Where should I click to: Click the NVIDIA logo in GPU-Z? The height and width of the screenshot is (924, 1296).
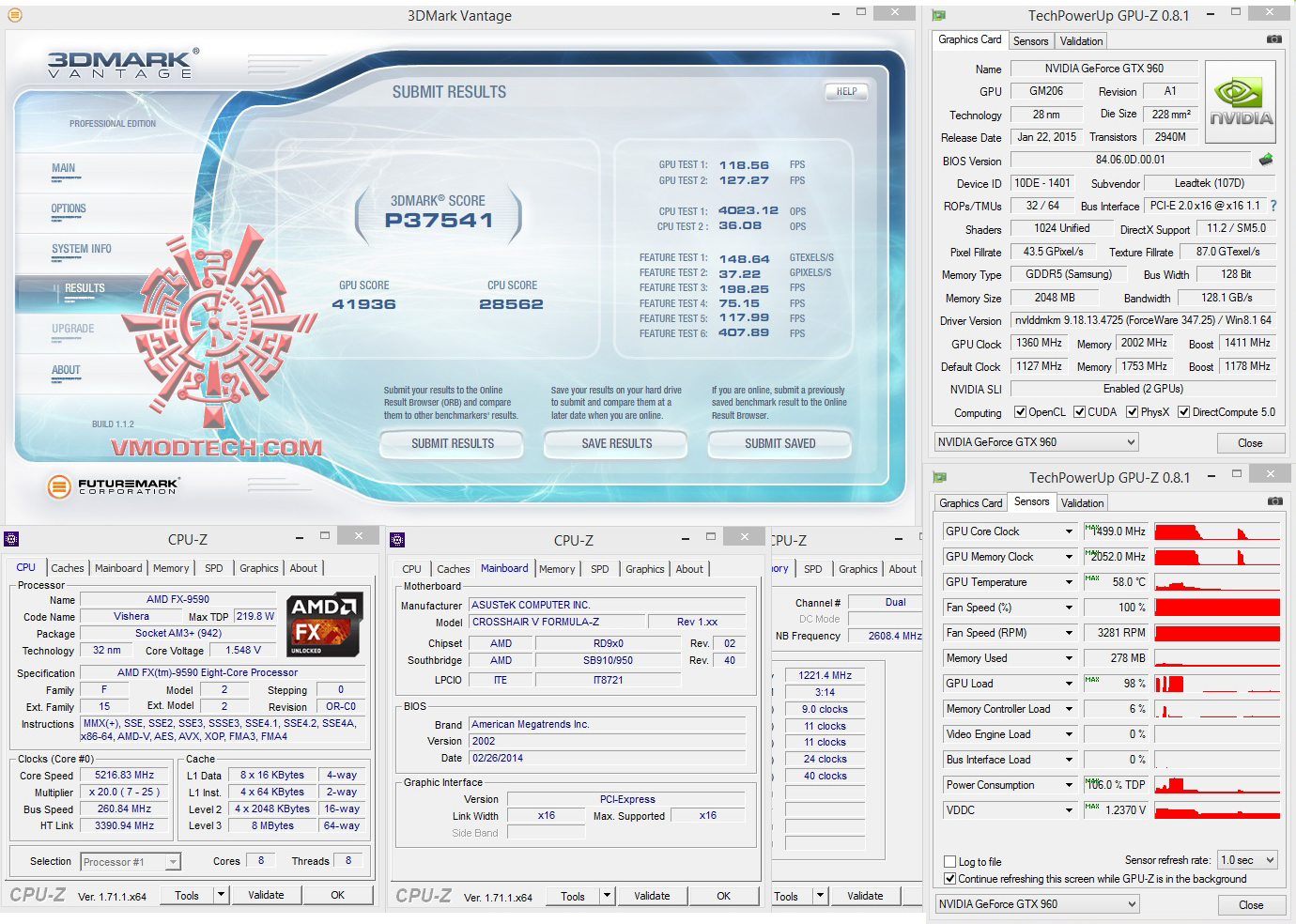tap(1241, 101)
